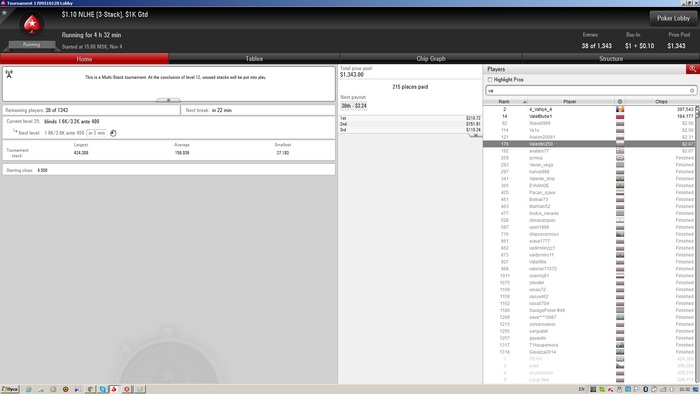Click the green NVIDIA icon in the system tray
700x394 pixels.
click(x=601, y=390)
